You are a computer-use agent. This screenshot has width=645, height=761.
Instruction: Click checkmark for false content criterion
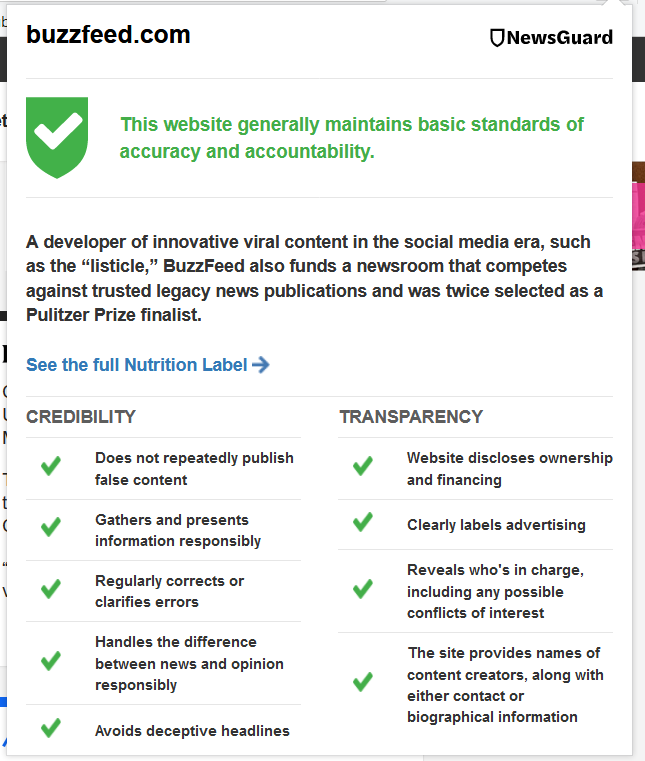pos(50,466)
